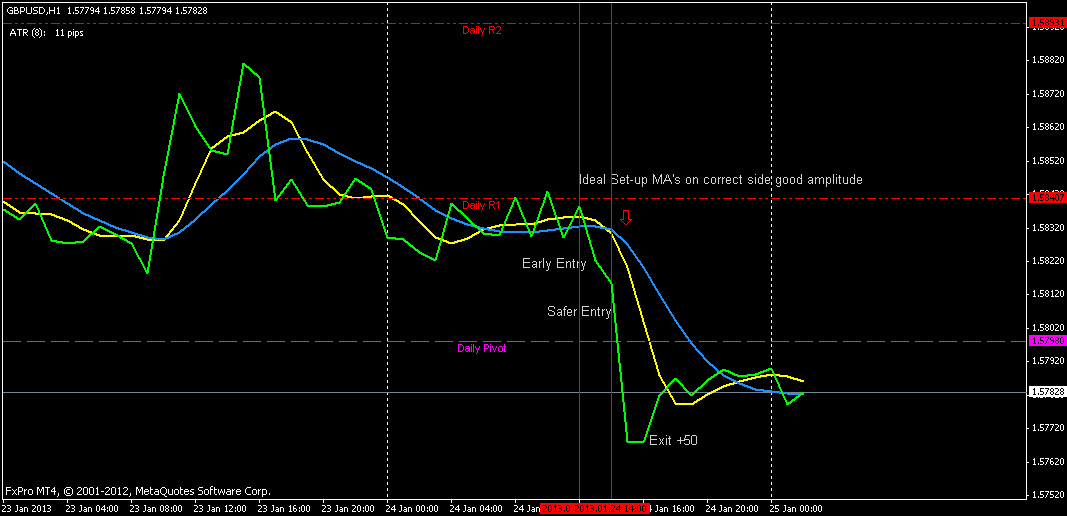
Task: Click the ATR (8) indicator label
Action: tap(46, 32)
